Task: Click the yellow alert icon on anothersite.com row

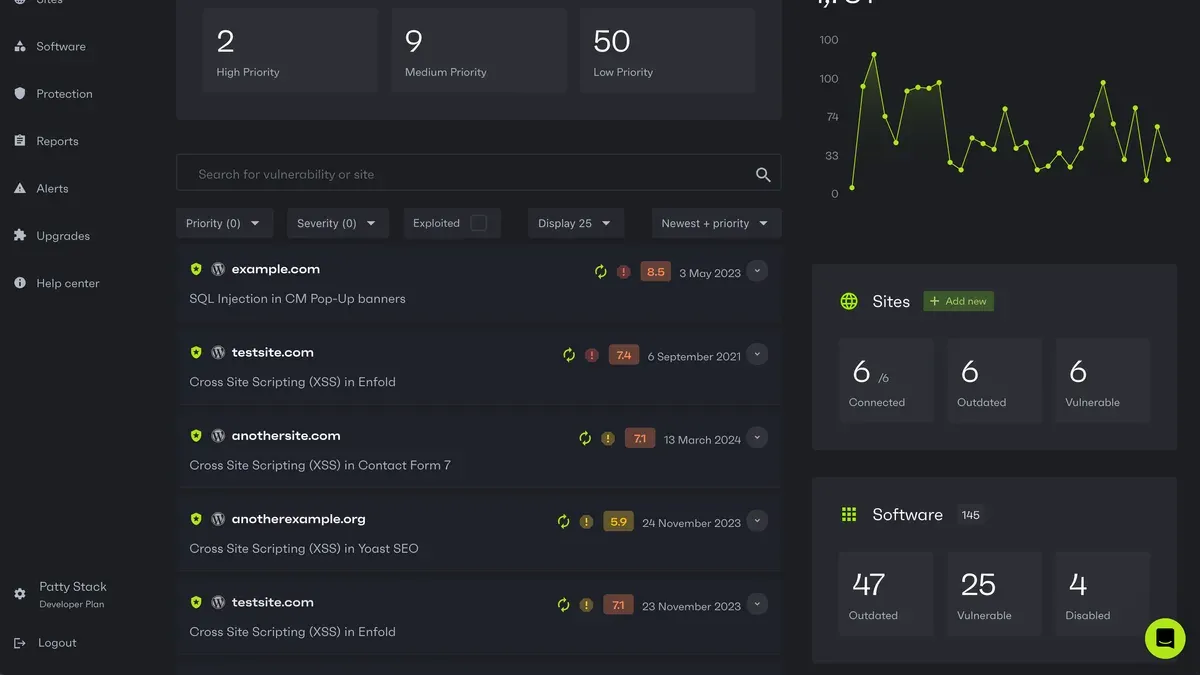Action: 608,438
